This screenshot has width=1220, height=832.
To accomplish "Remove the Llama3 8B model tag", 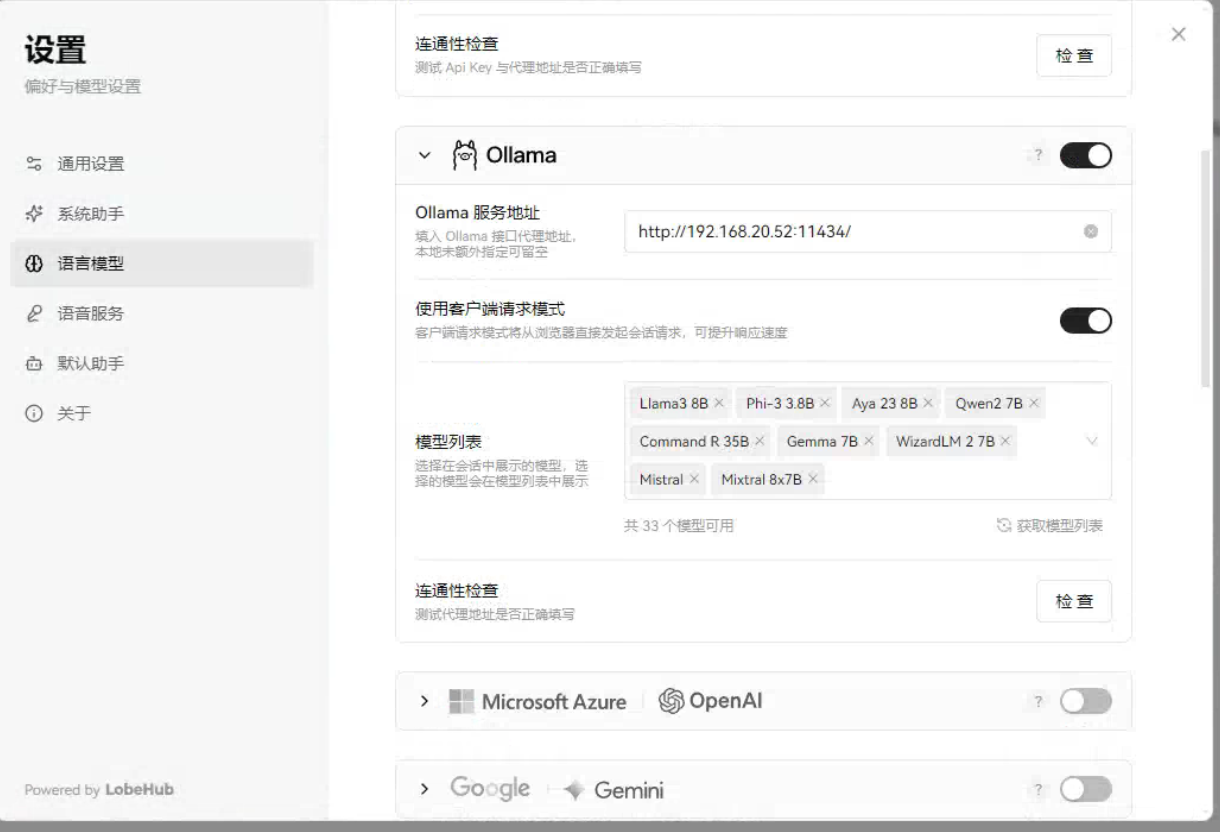I will pyautogui.click(x=719, y=402).
